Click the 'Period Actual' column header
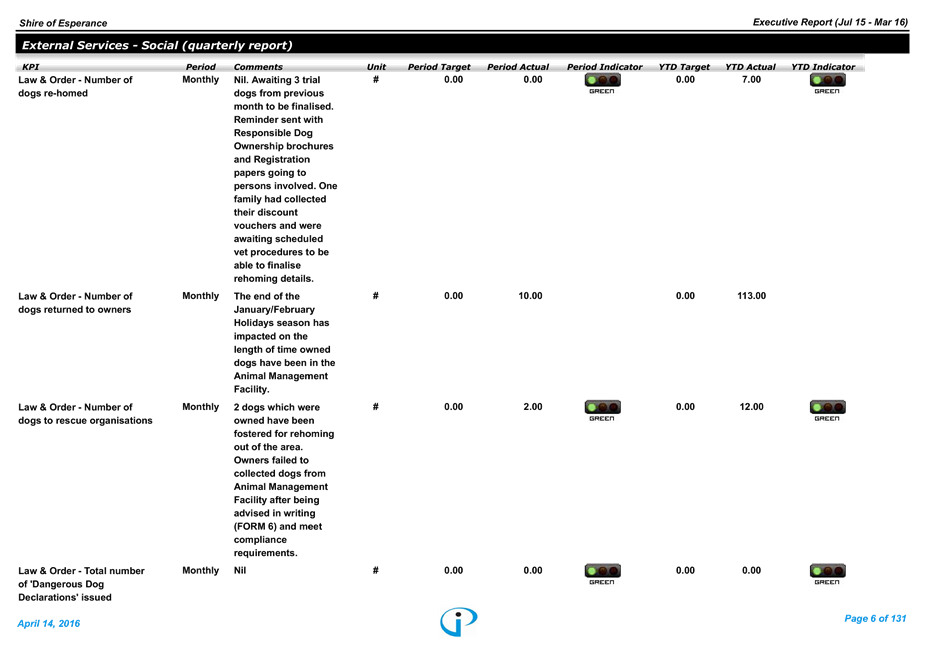 [518, 67]
